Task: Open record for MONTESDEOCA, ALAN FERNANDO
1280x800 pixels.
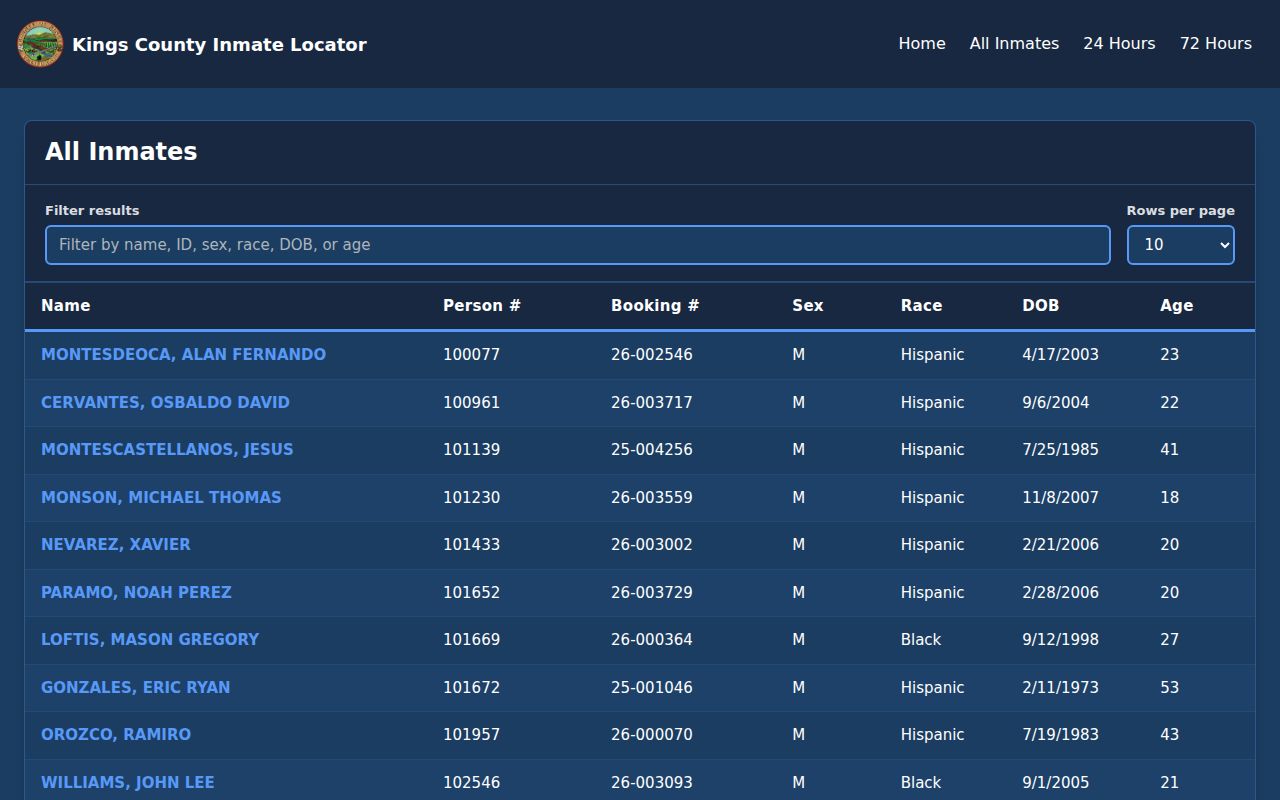Action: (183, 355)
